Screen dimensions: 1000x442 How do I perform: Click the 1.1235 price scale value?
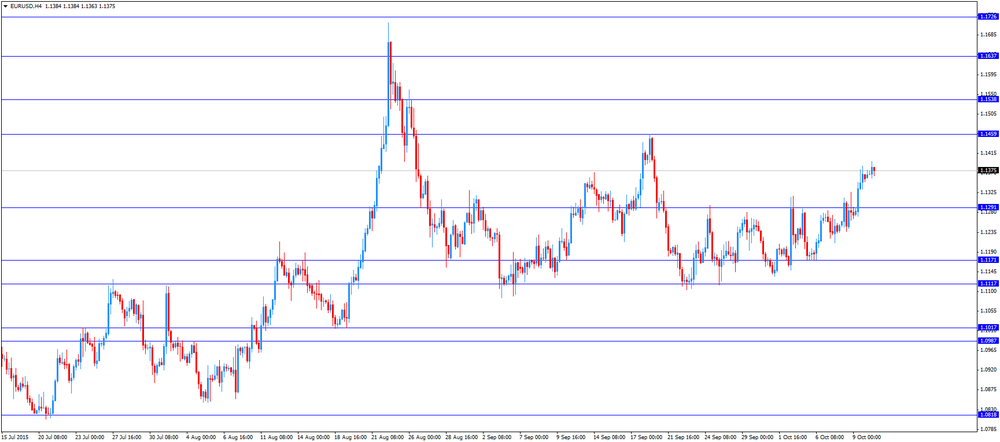pos(989,232)
